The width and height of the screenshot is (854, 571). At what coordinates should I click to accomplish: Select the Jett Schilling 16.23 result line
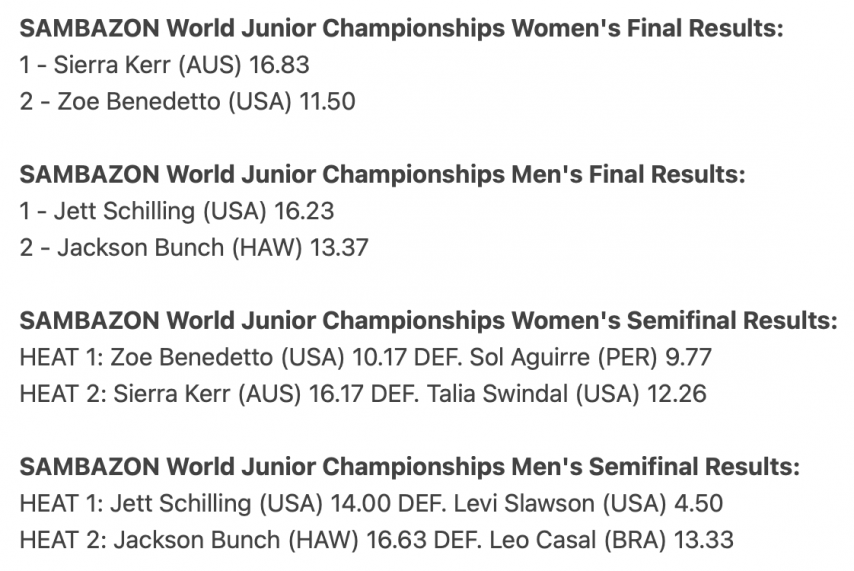176,211
